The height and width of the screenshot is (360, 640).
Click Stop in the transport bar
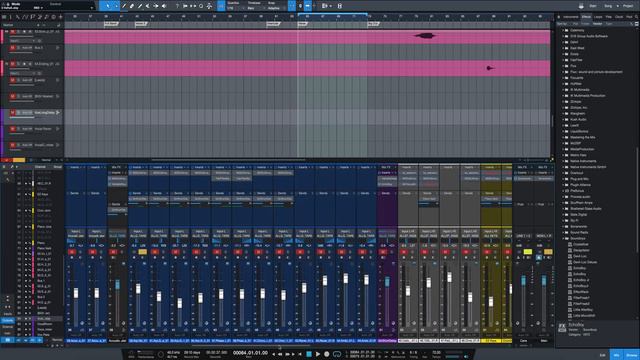point(309,354)
